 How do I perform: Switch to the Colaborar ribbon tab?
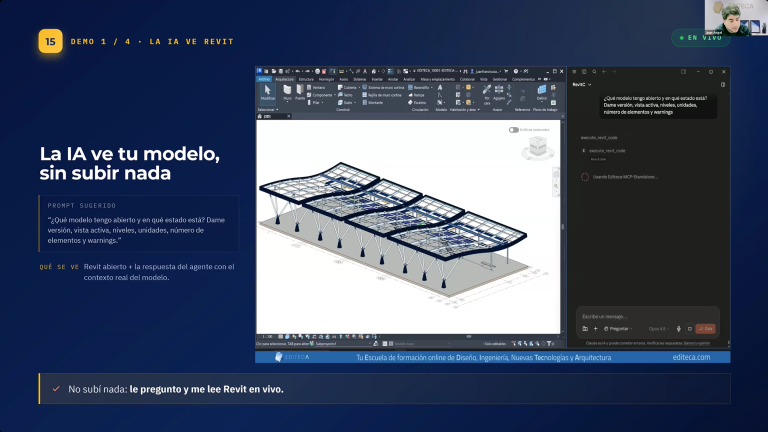pyautogui.click(x=467, y=79)
